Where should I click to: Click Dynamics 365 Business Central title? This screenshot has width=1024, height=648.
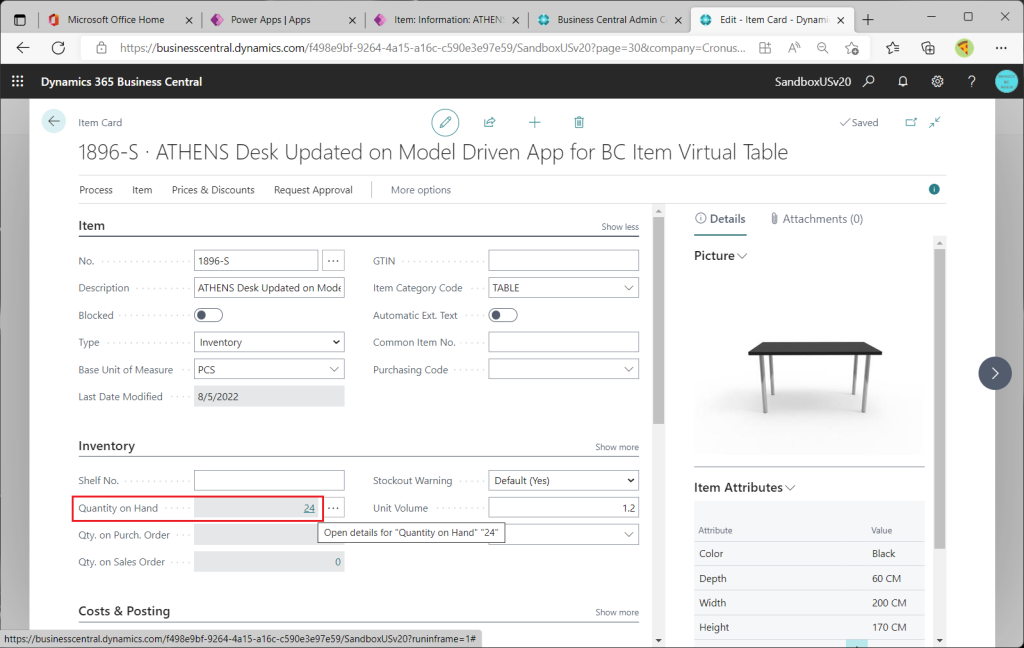click(121, 82)
